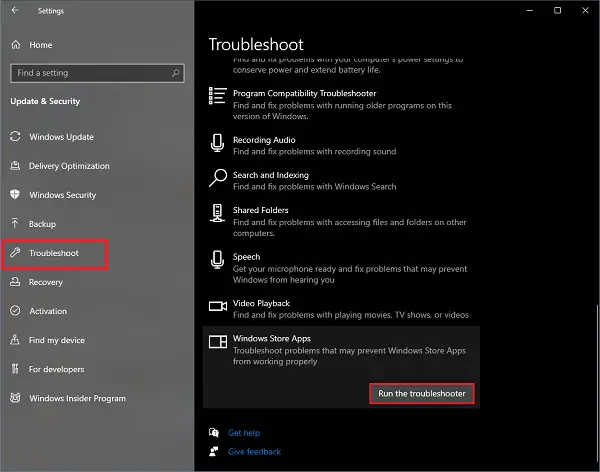Click the Get help chat icon

214,433
